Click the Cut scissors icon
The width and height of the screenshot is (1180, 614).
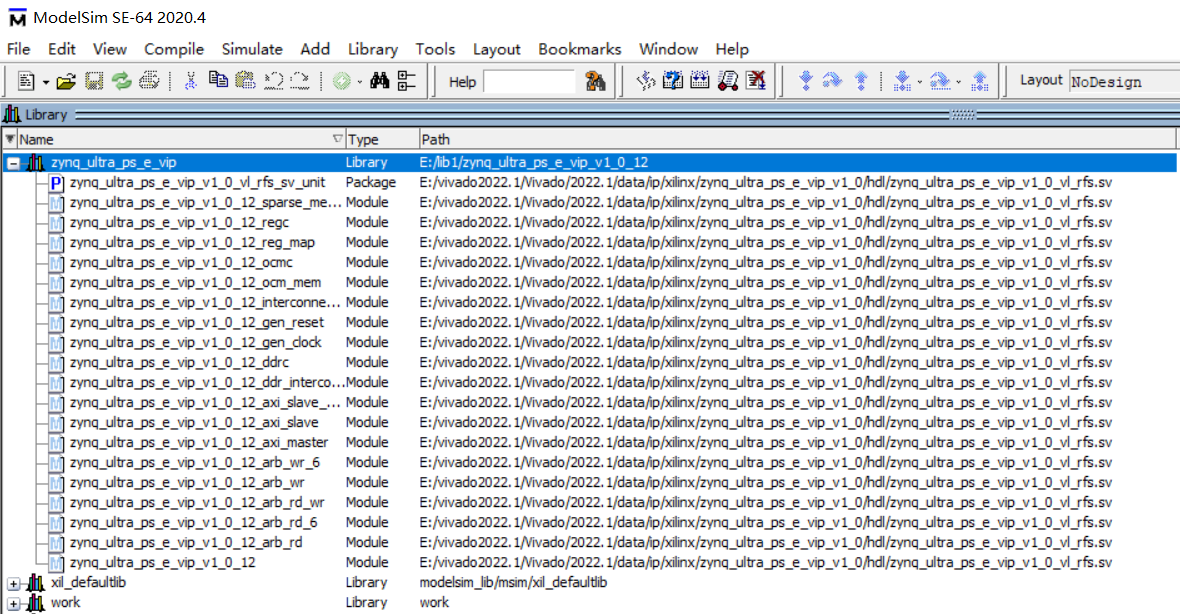(191, 81)
